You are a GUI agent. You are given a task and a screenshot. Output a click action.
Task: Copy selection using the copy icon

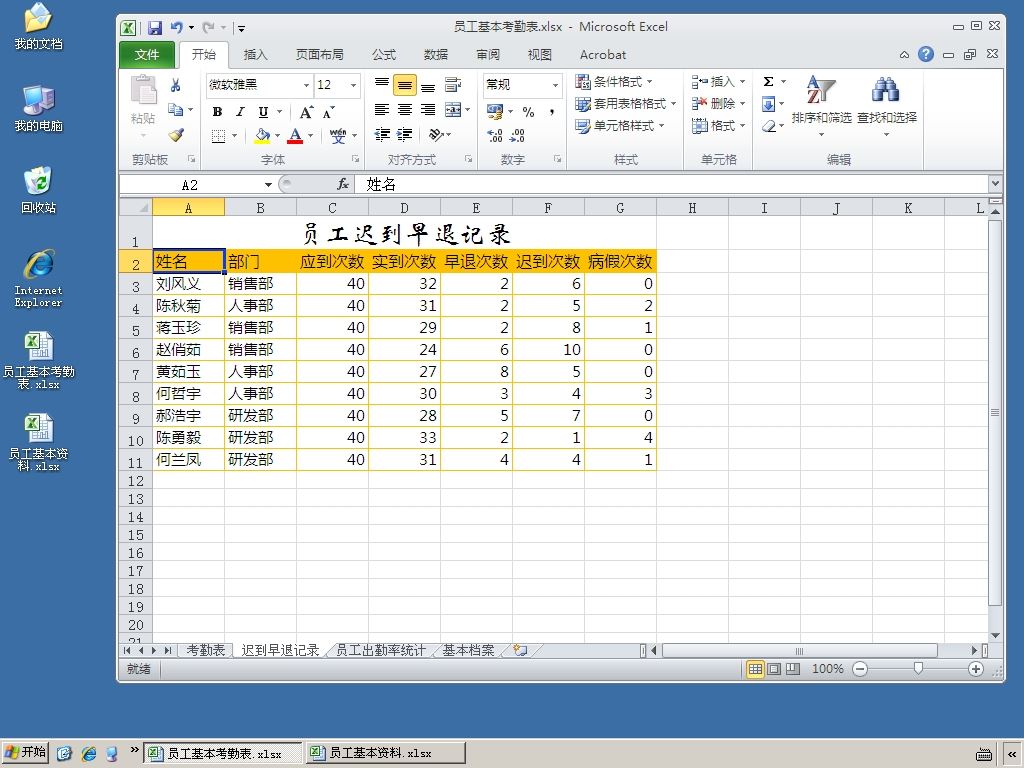tap(175, 109)
